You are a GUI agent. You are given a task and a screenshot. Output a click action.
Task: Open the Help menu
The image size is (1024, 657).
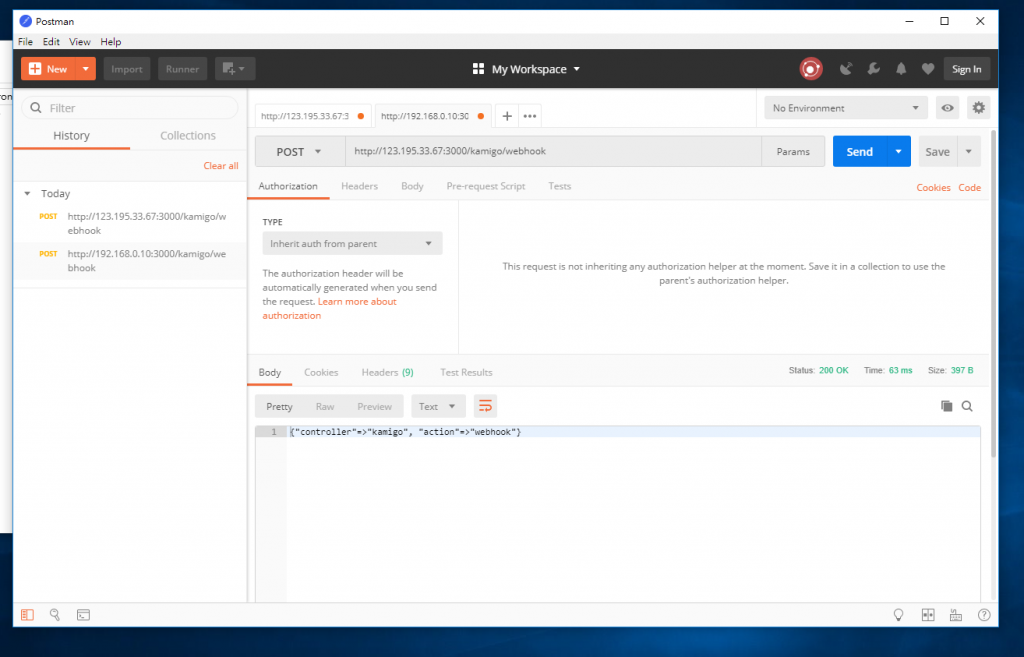click(110, 41)
